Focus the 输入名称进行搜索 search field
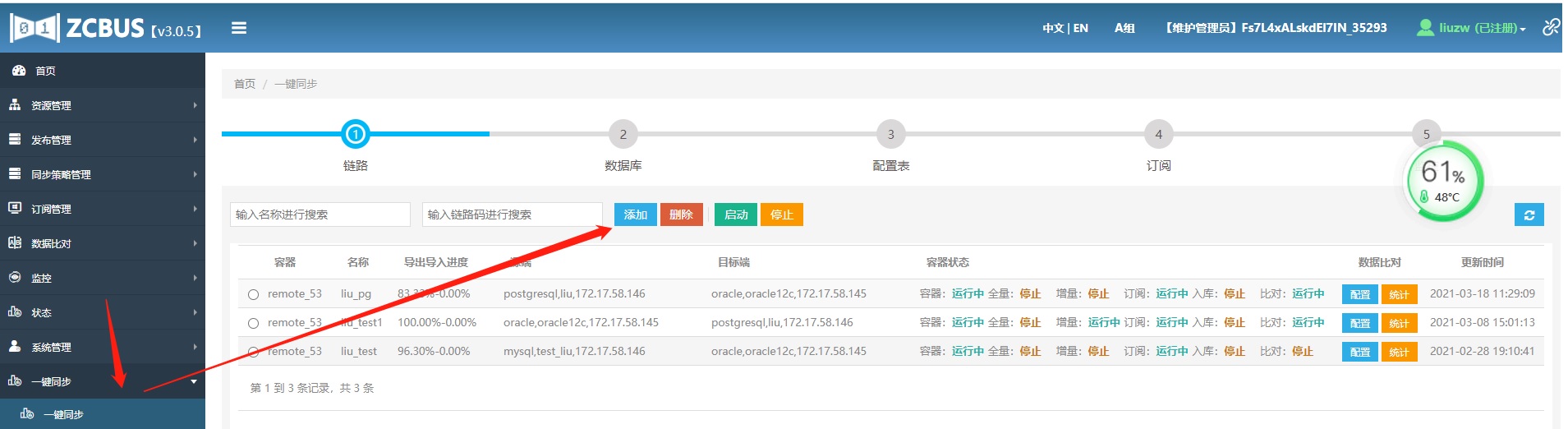The height and width of the screenshot is (429, 1568). (320, 214)
